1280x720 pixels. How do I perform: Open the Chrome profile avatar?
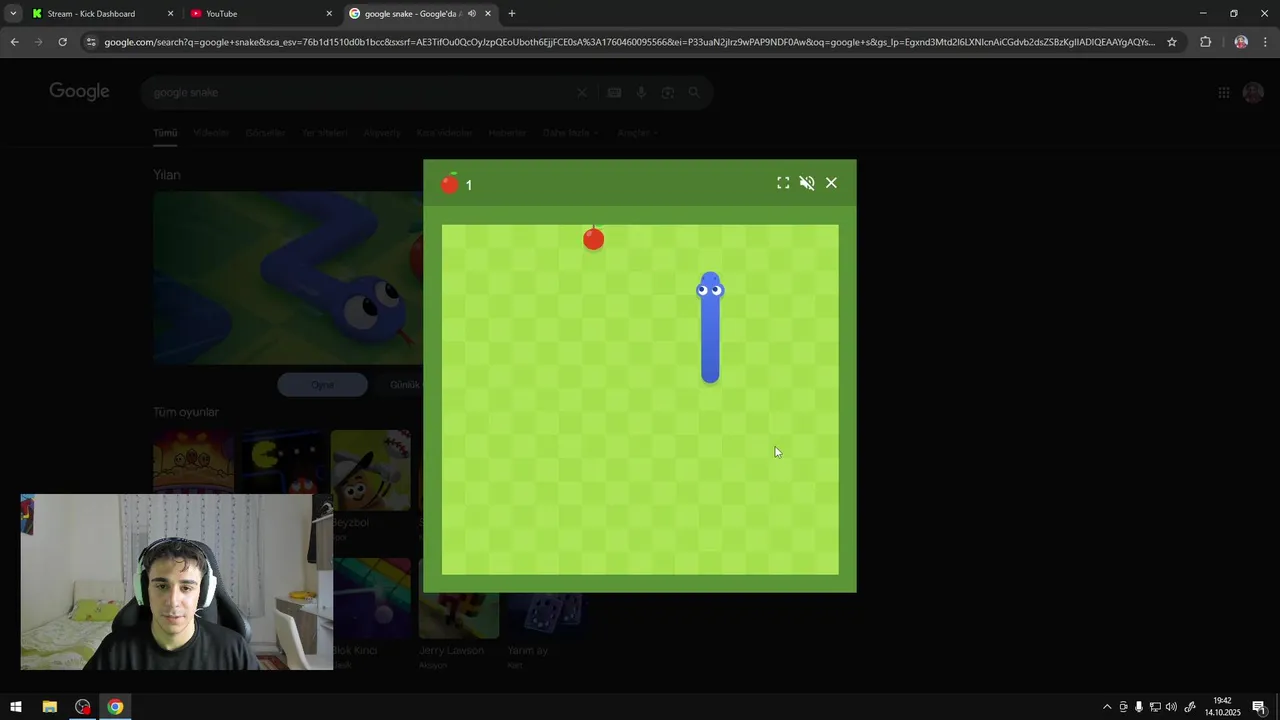[1241, 42]
